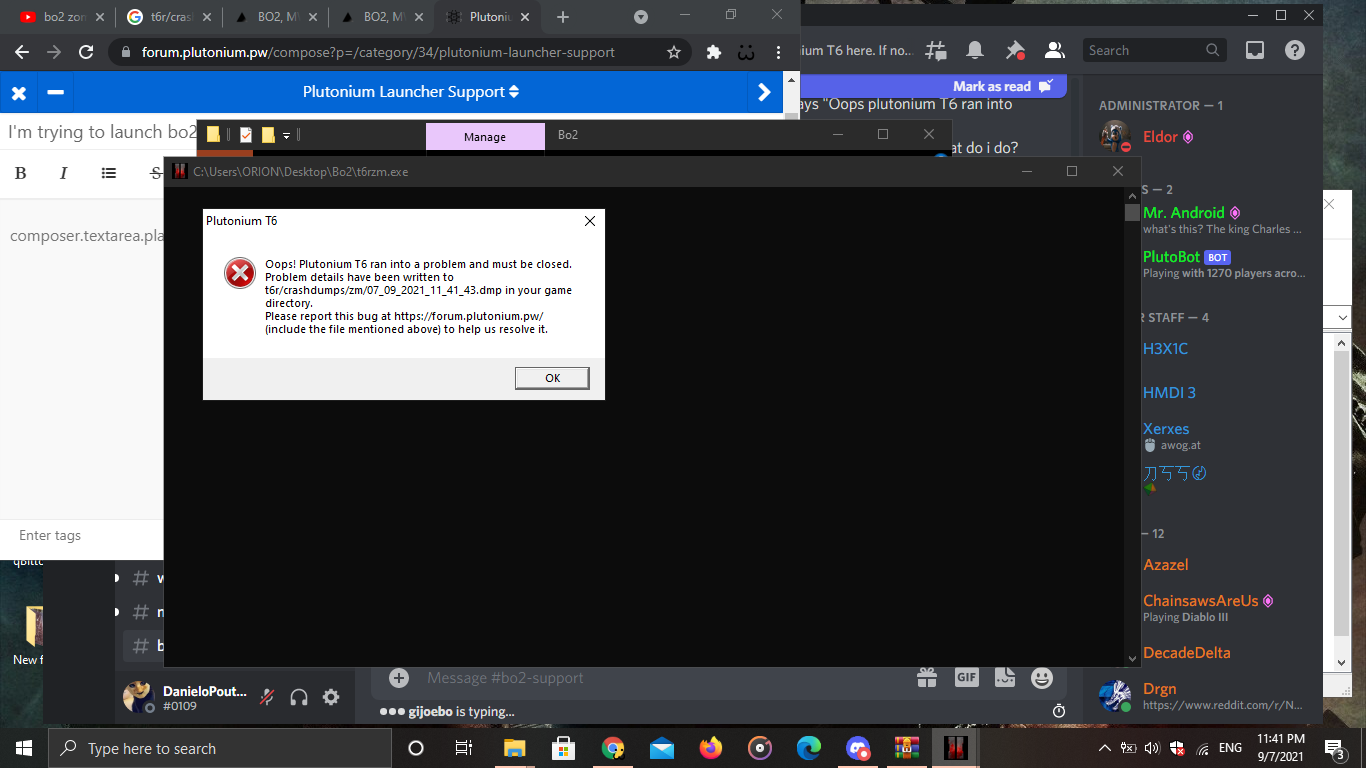Open the Manage tab in File Explorer
The height and width of the screenshot is (768, 1366).
(485, 137)
